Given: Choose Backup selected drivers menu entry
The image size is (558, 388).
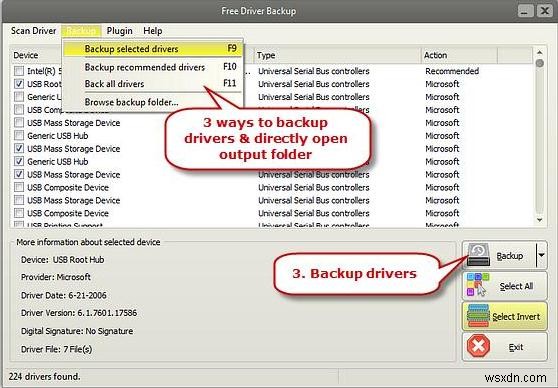Looking at the screenshot, I should click(153, 49).
